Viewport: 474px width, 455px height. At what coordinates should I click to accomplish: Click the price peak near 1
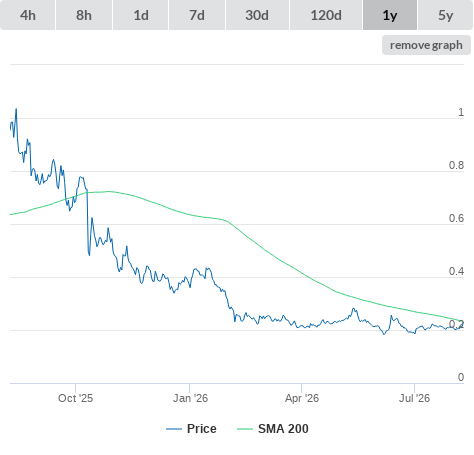(16, 109)
